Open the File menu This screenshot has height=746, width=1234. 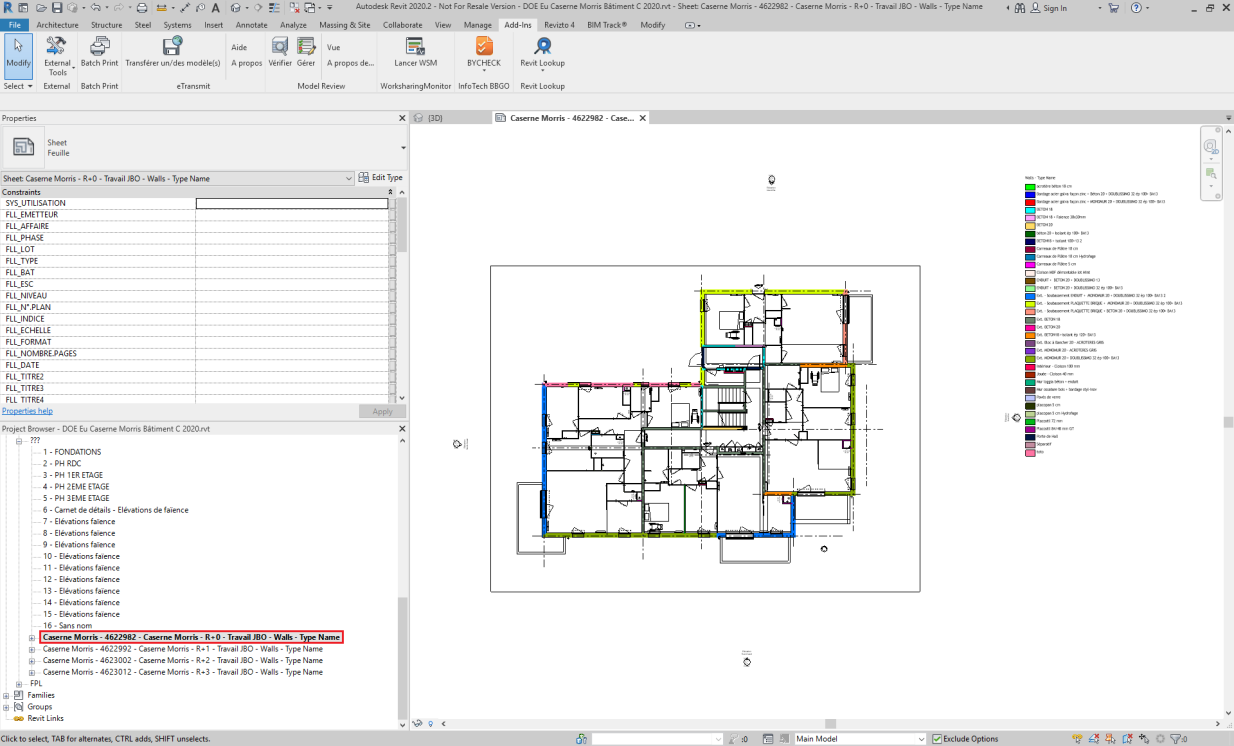pyautogui.click(x=15, y=24)
